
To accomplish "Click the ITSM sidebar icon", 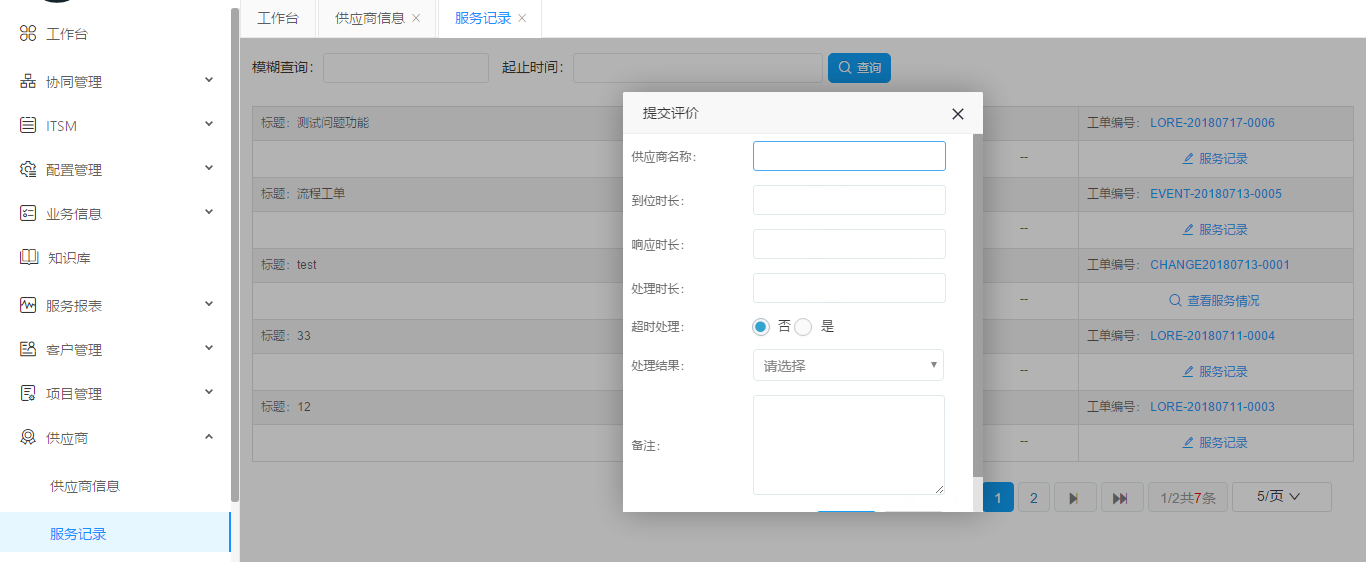I will [28, 126].
